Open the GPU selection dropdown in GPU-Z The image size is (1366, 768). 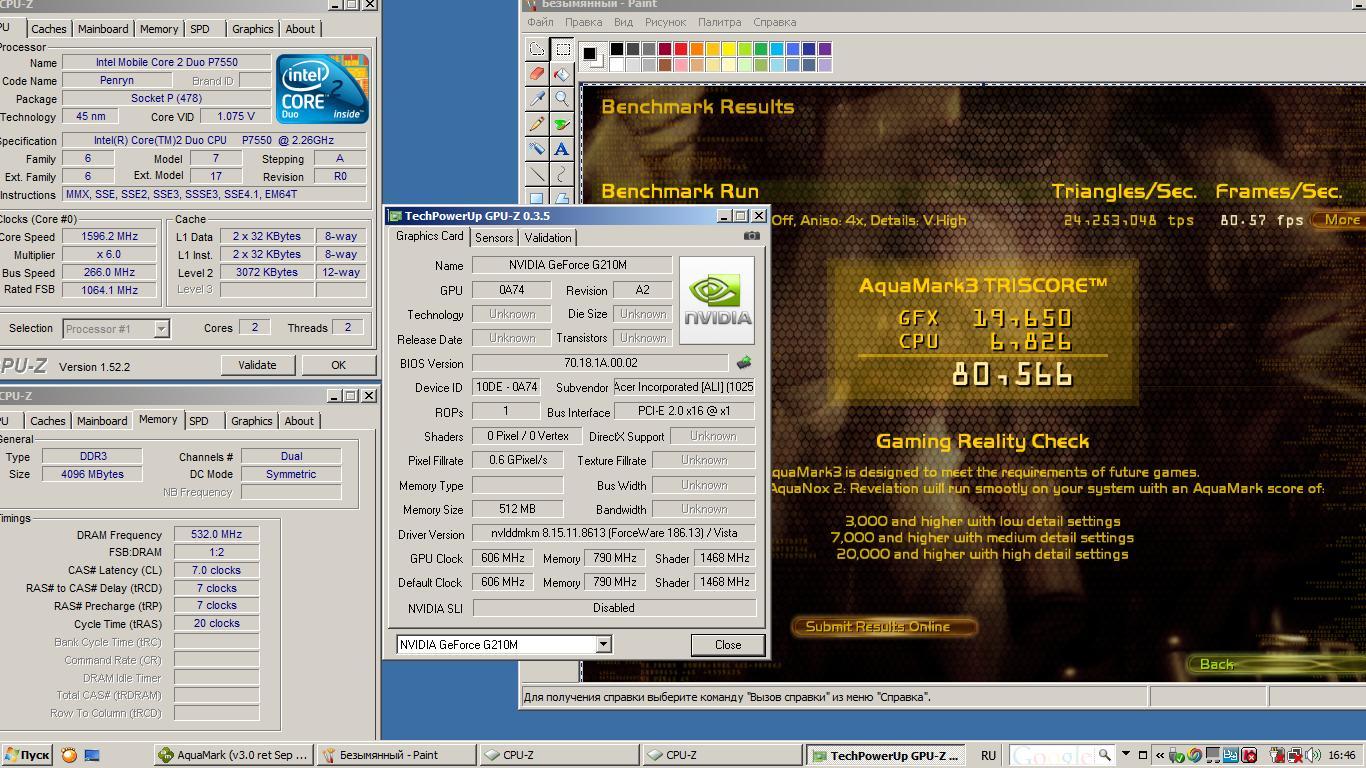point(603,645)
